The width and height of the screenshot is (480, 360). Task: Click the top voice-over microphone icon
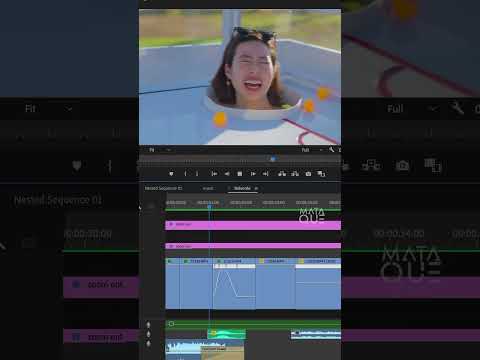[148, 324]
